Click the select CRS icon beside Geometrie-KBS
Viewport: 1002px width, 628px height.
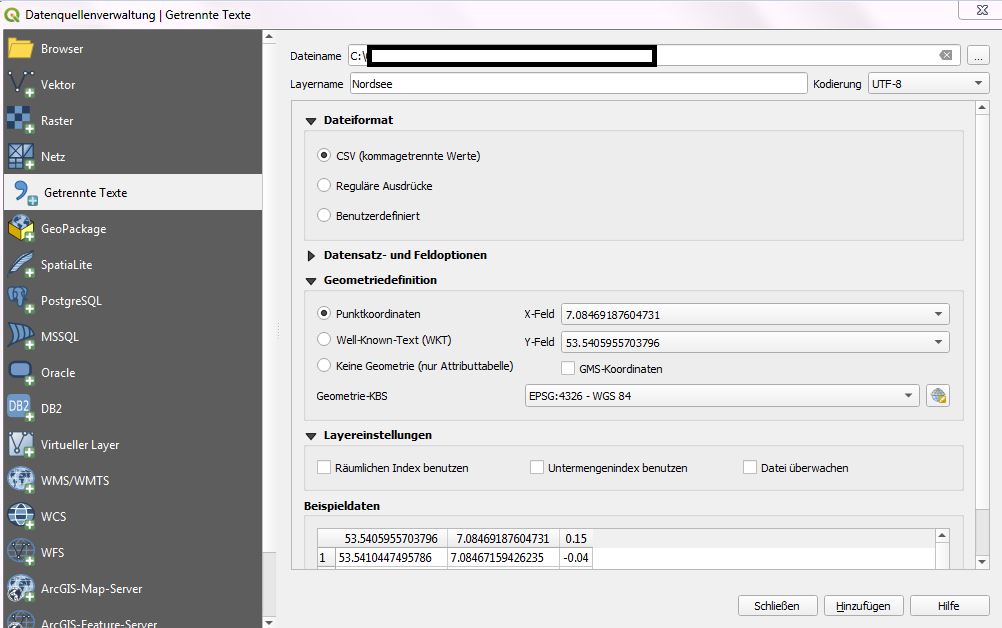[937, 396]
